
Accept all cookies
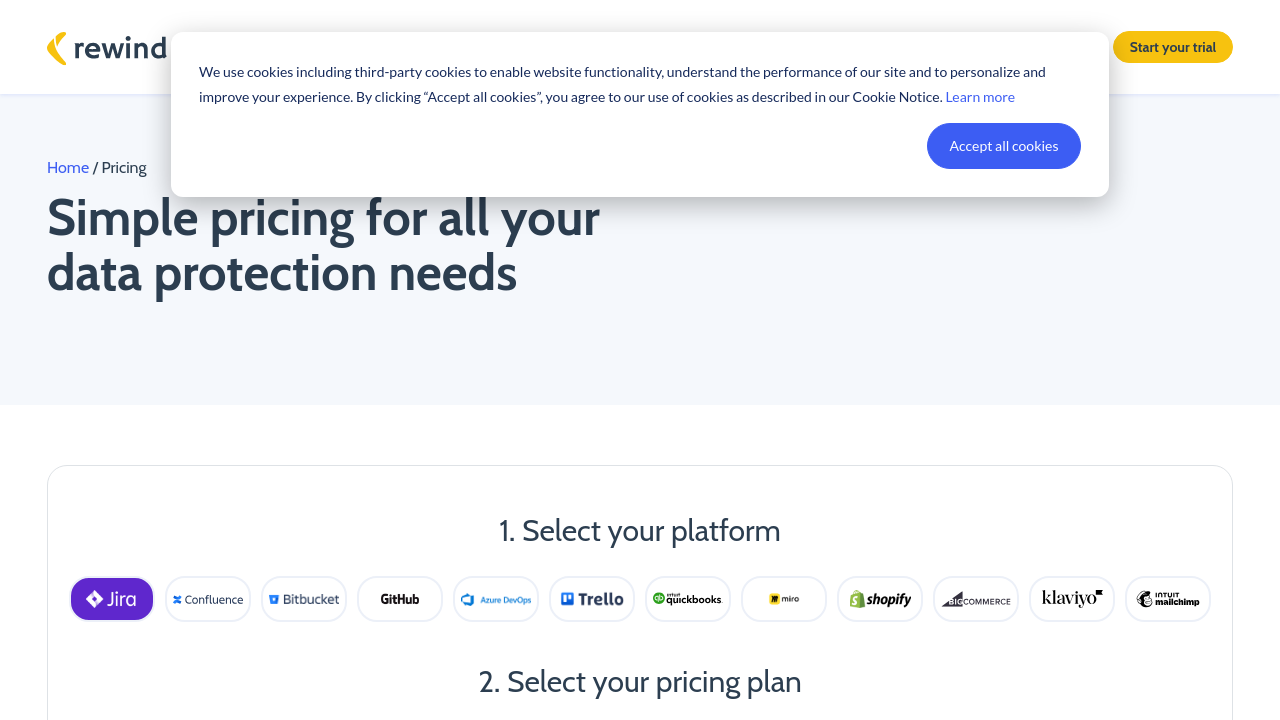1003,146
